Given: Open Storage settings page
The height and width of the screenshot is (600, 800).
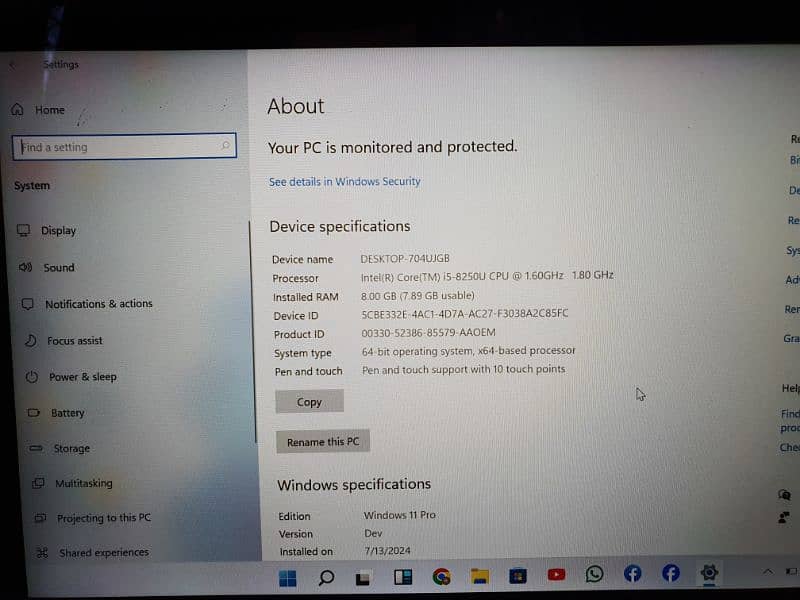Looking at the screenshot, I should tap(71, 449).
